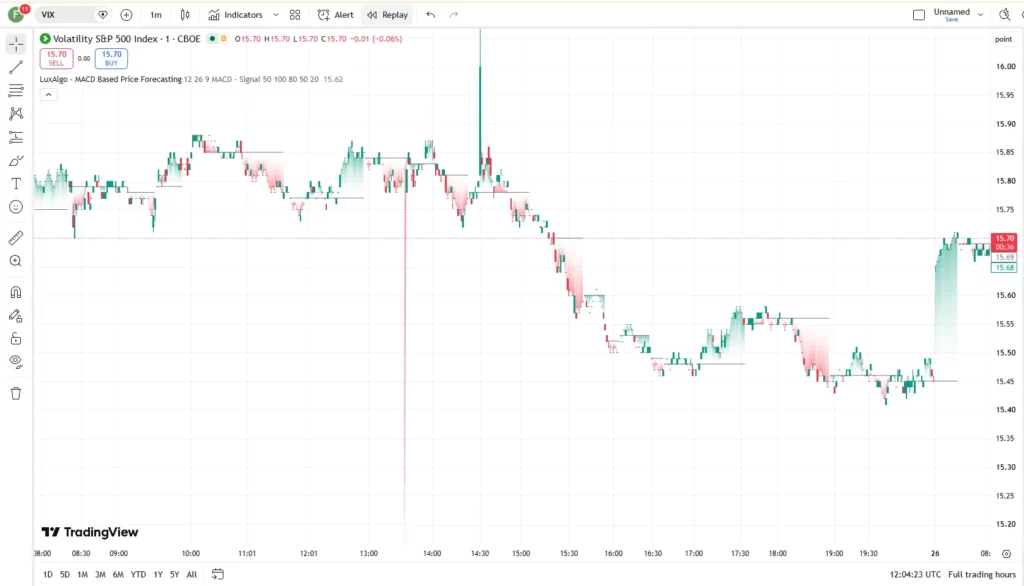Open the Fibonacci retracement tools
The image size is (1024, 586).
click(16, 90)
